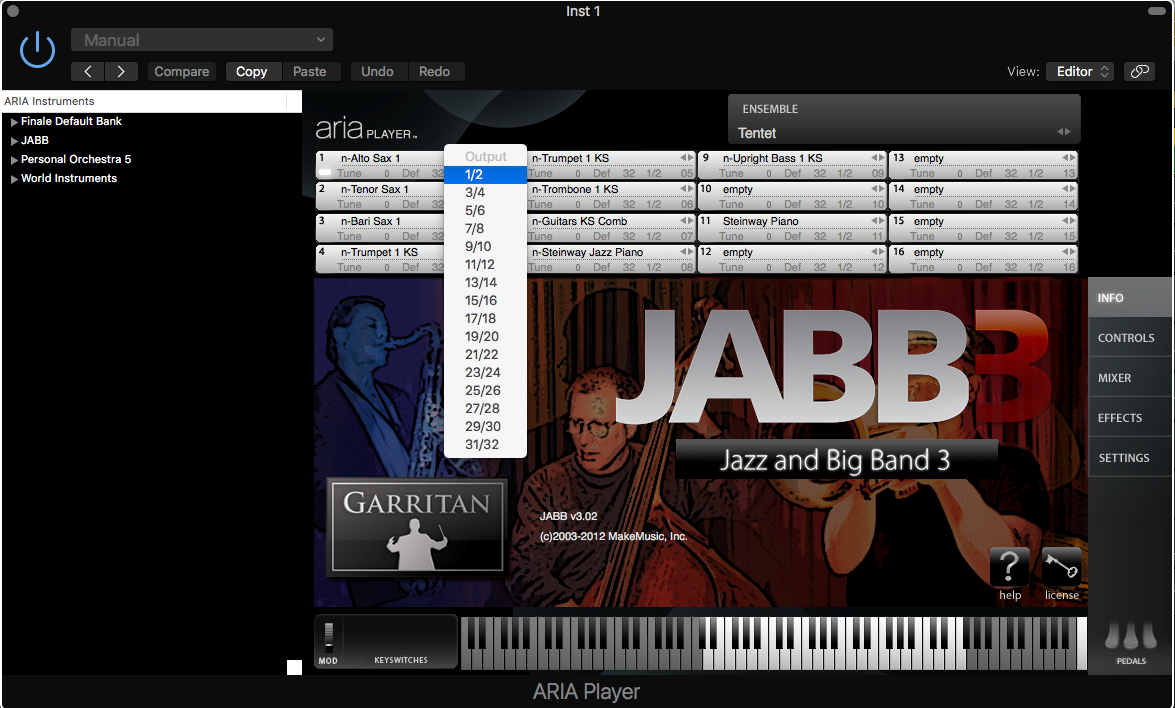The image size is (1175, 708).
Task: Click the Garritan conductor logo
Action: (417, 527)
